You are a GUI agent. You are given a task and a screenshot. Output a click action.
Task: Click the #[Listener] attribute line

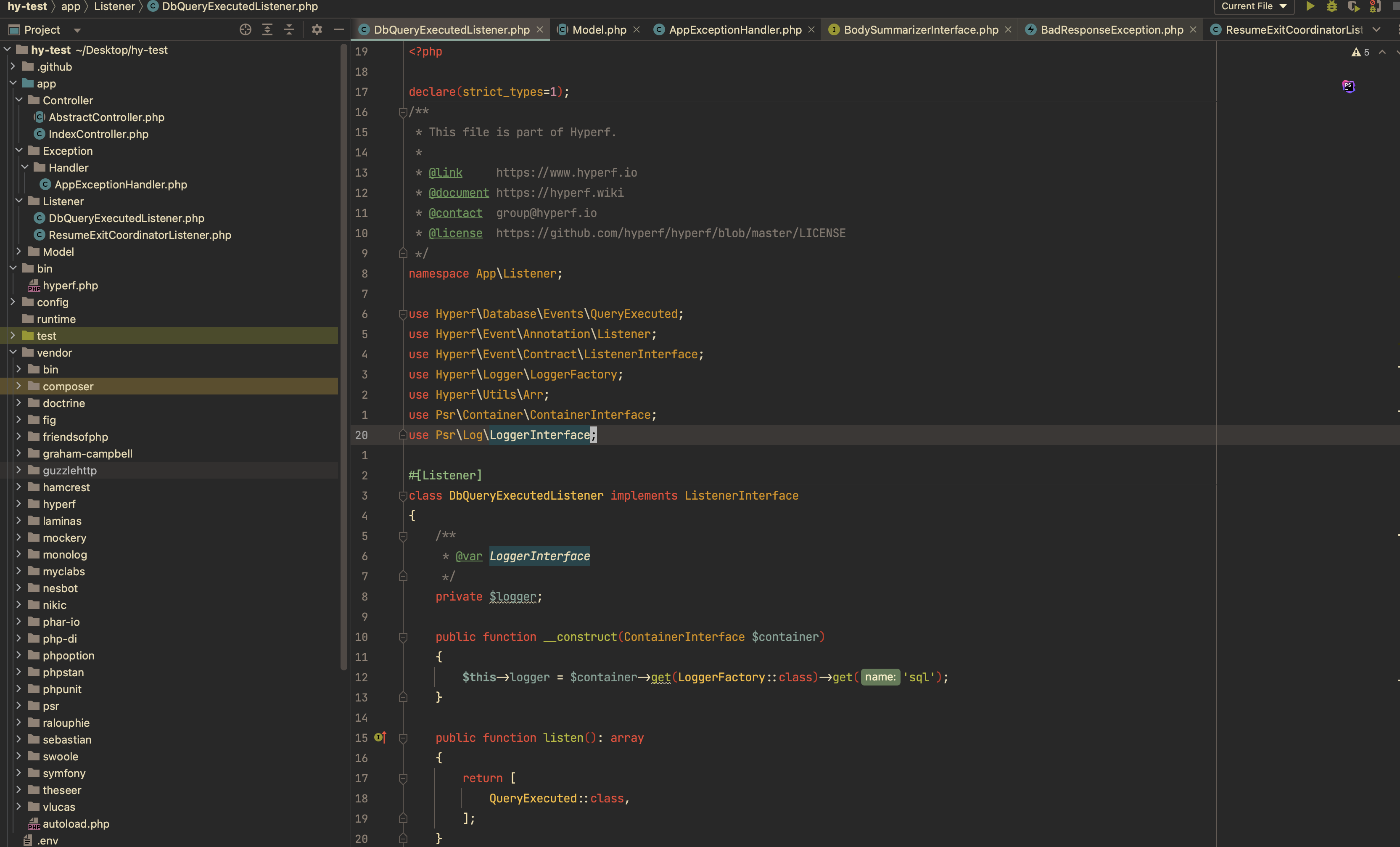[x=445, y=475]
